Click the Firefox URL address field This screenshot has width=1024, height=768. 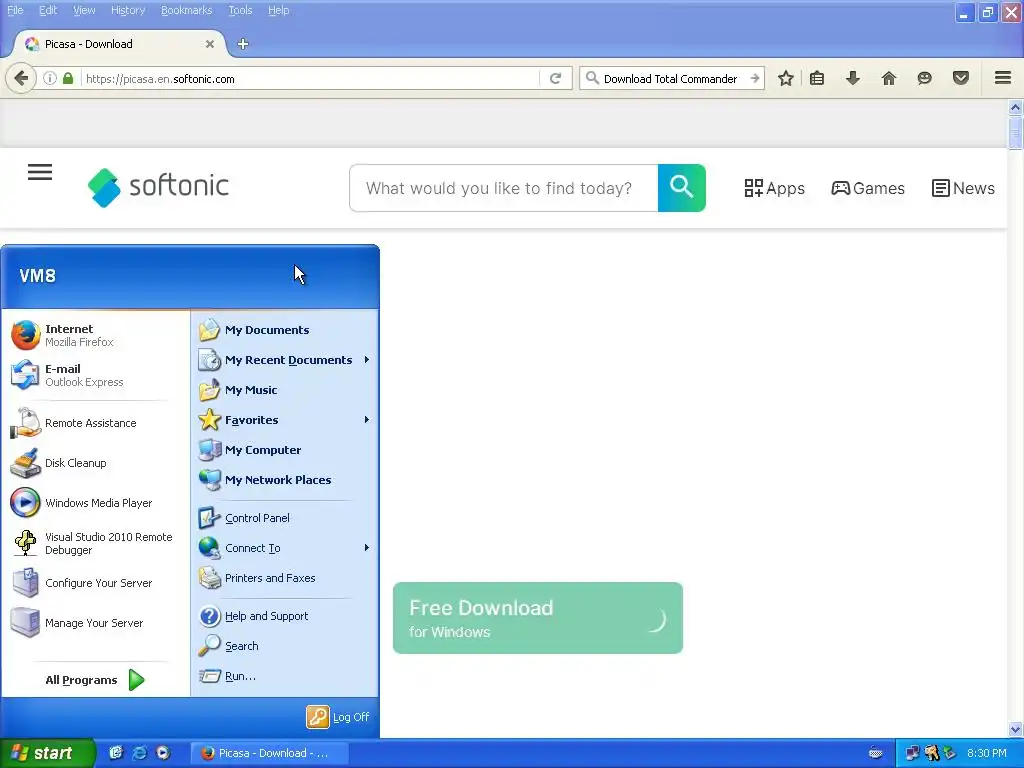311,78
